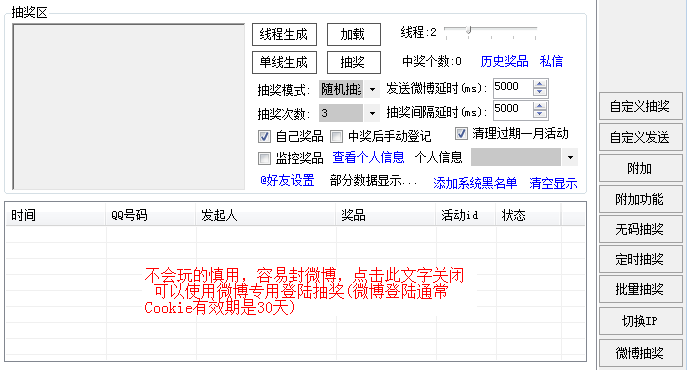Uncheck 清理过期一月活动 option

pyautogui.click(x=461, y=133)
